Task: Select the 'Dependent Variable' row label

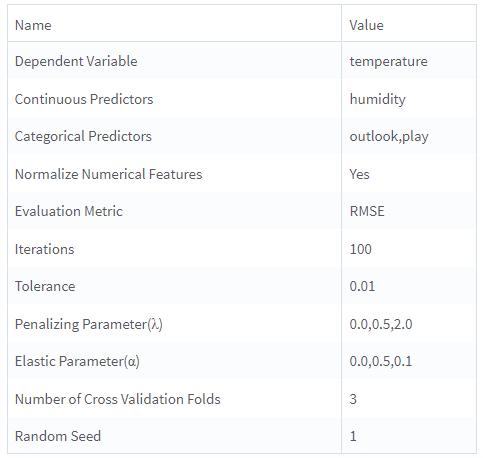Action: pos(76,61)
